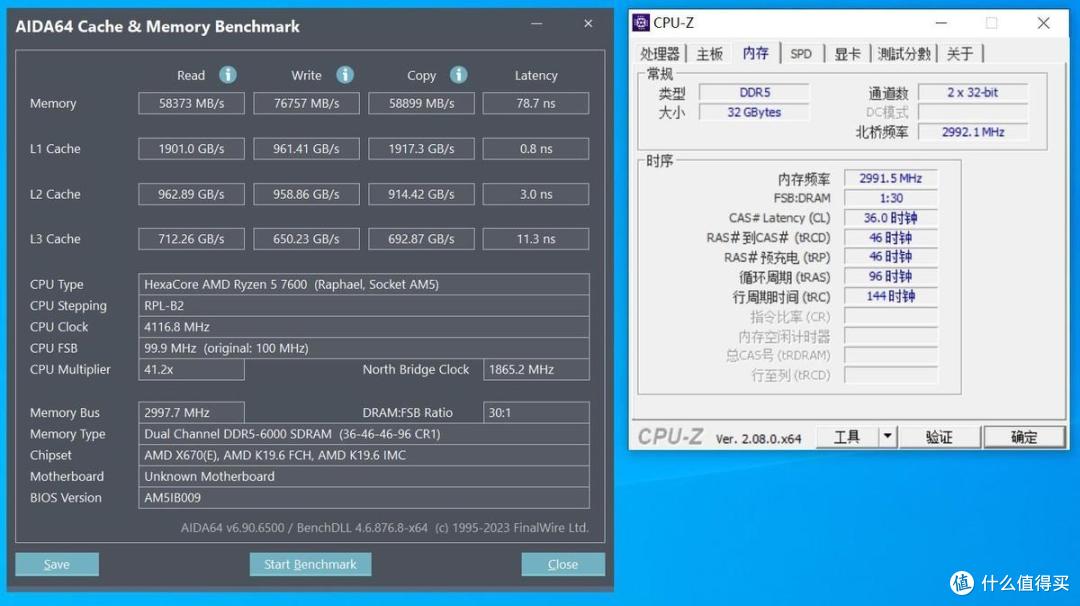
Task: Switch to 测試分數 tab in CPU-Z
Action: click(904, 54)
